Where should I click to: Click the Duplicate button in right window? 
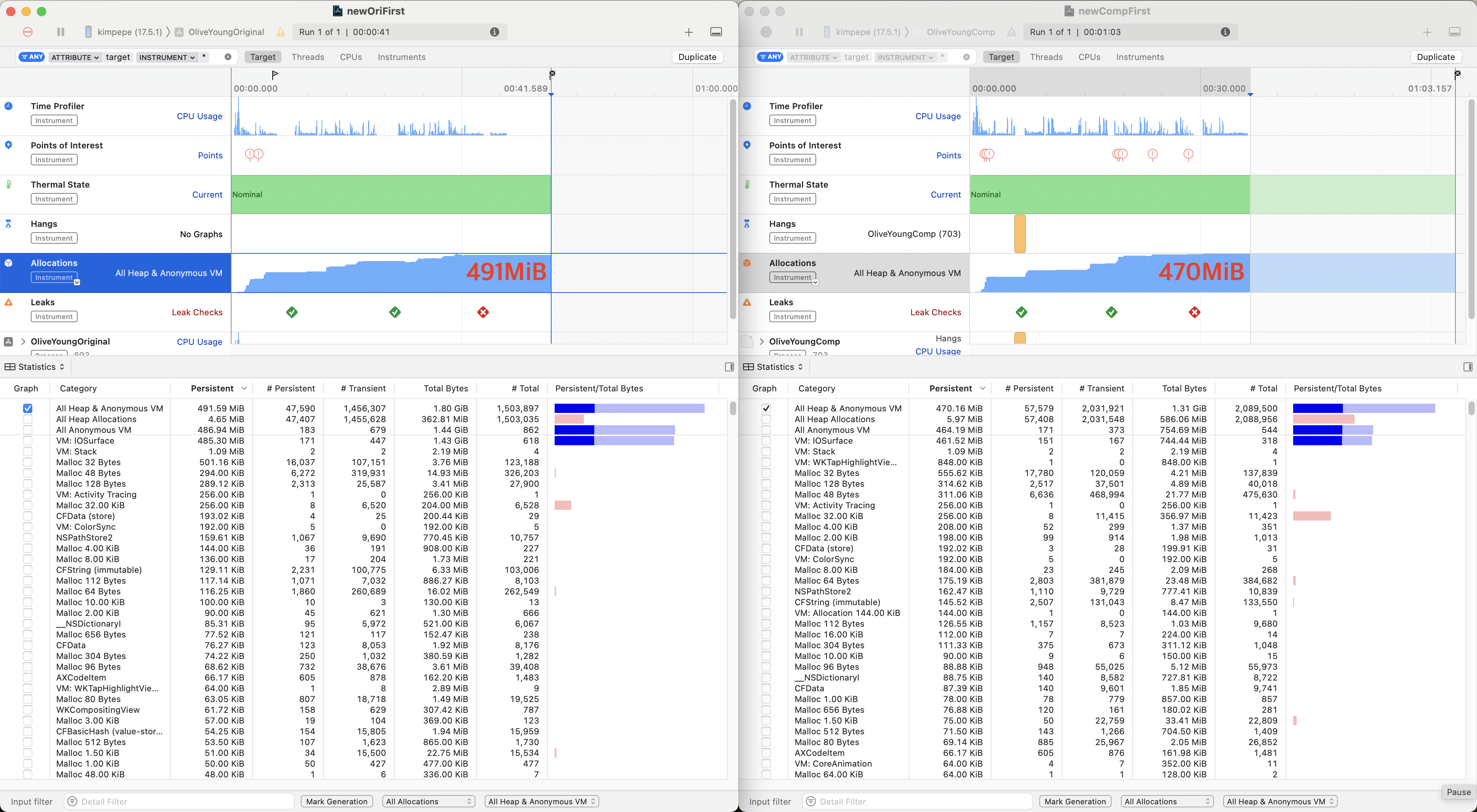tap(1435, 57)
